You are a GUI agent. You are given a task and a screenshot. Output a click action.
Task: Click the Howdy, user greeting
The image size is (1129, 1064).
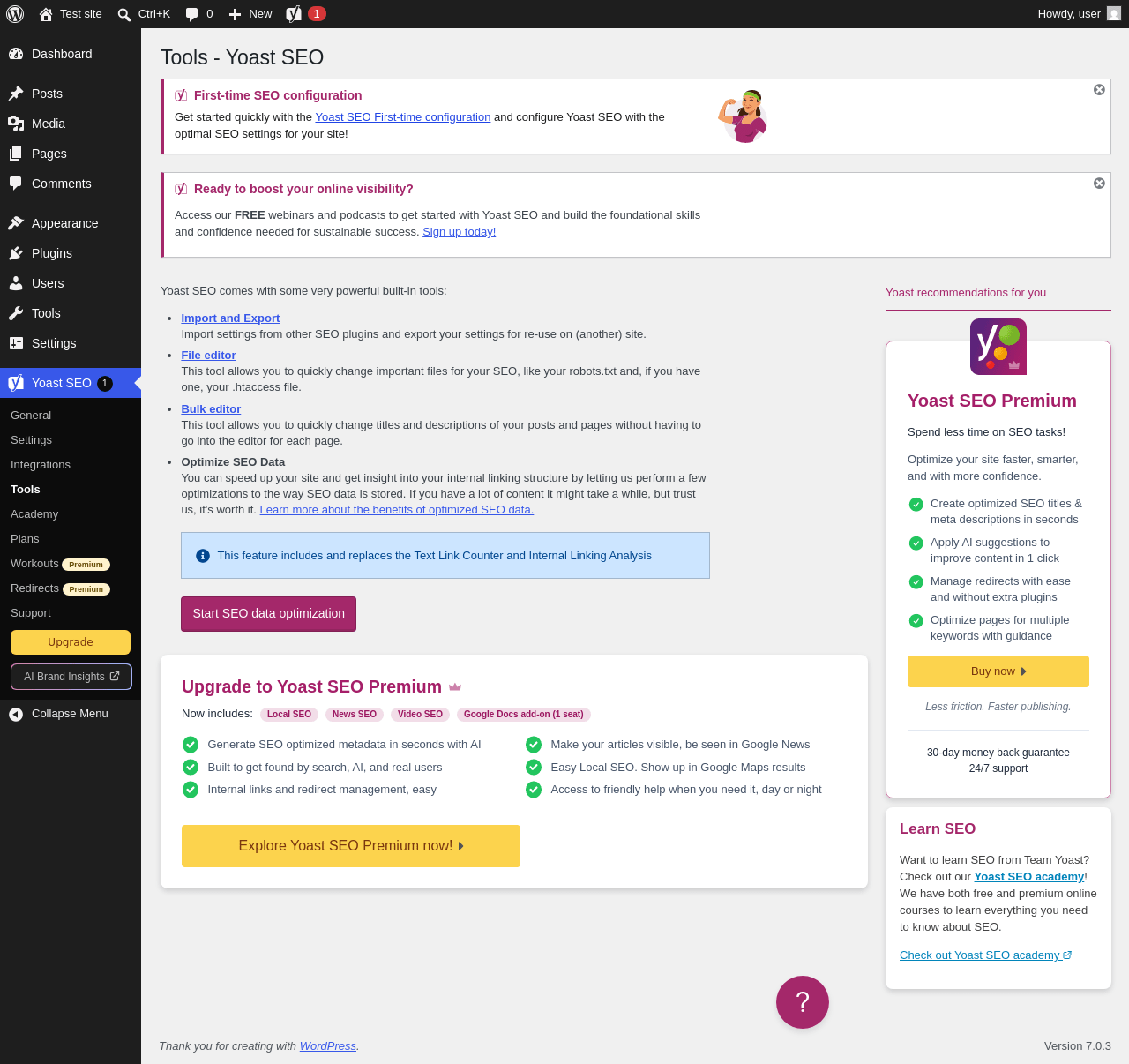(x=1069, y=14)
